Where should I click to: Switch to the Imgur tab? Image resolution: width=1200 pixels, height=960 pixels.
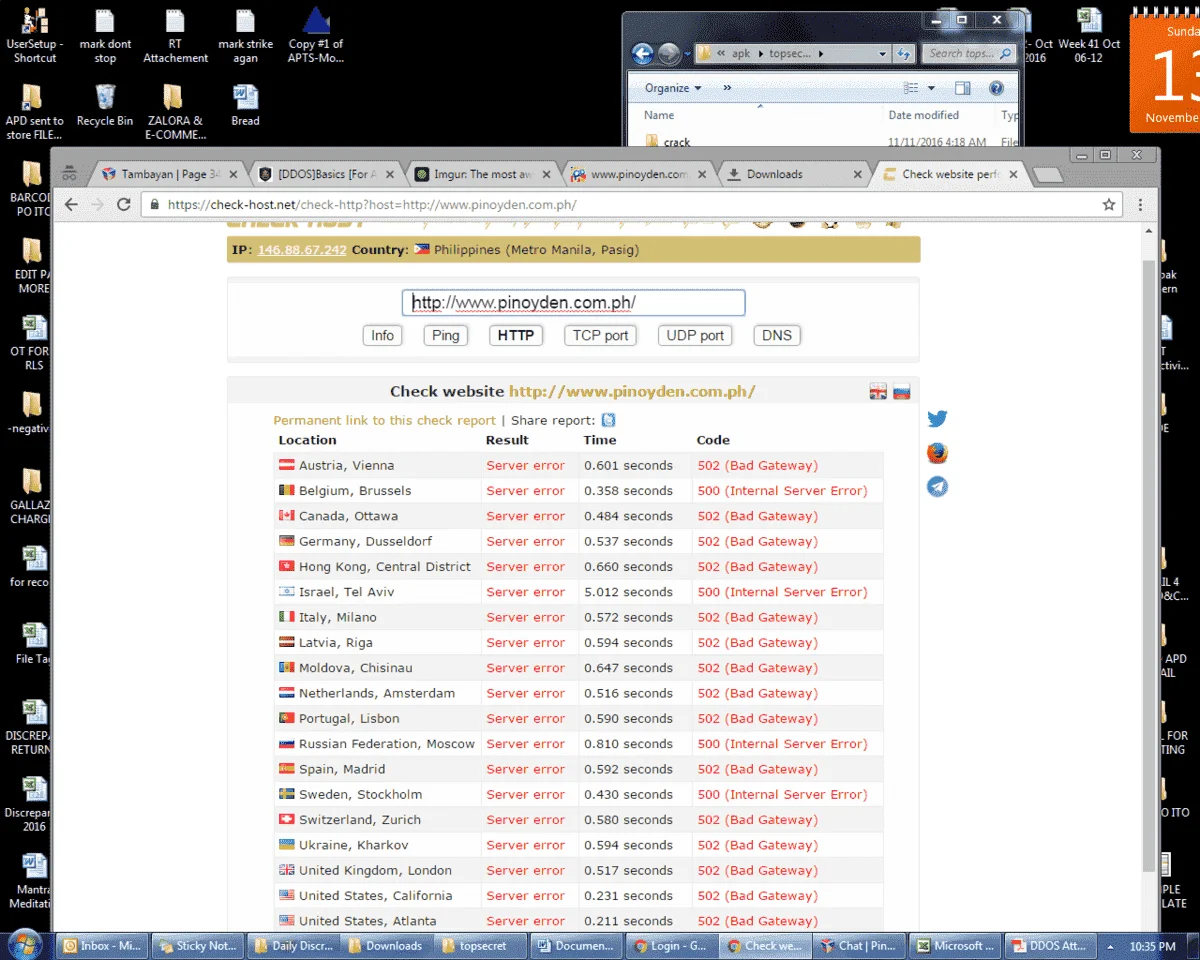coord(483,174)
